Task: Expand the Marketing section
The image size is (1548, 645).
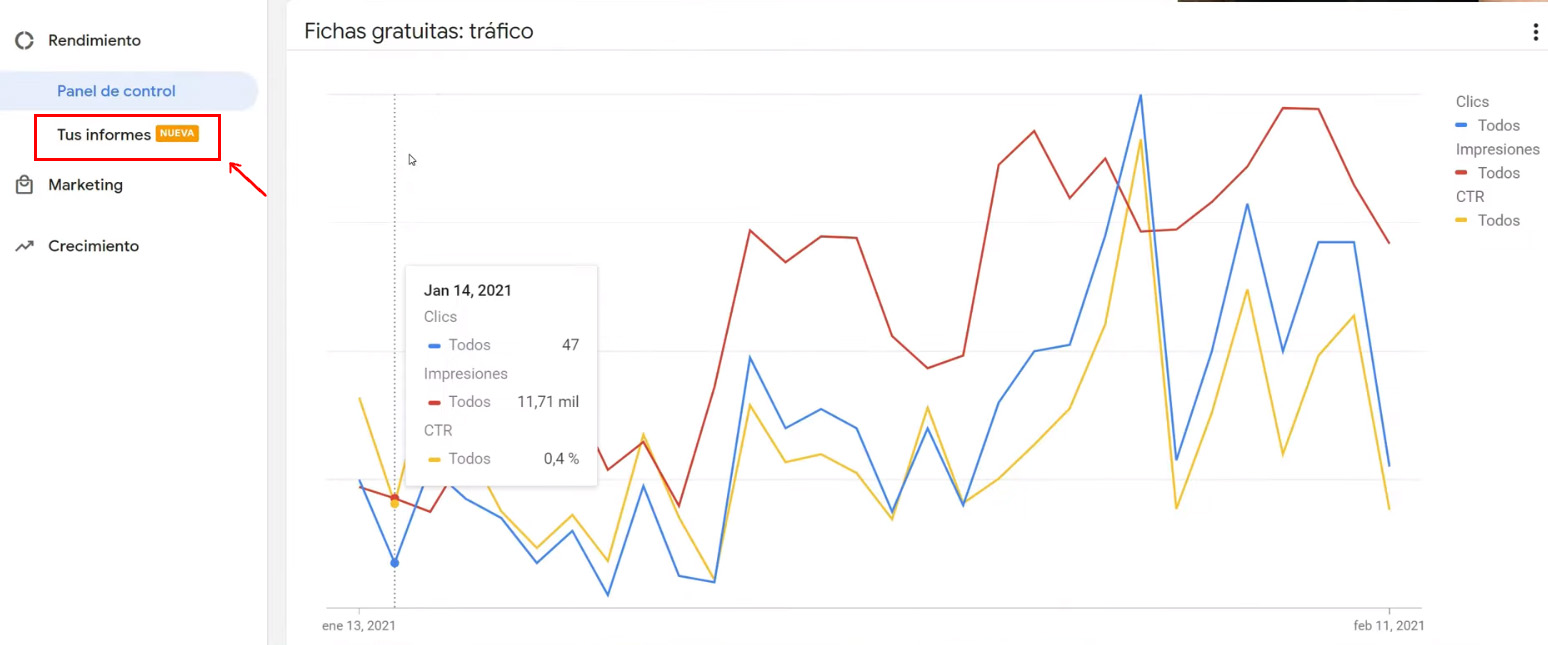Action: point(85,185)
